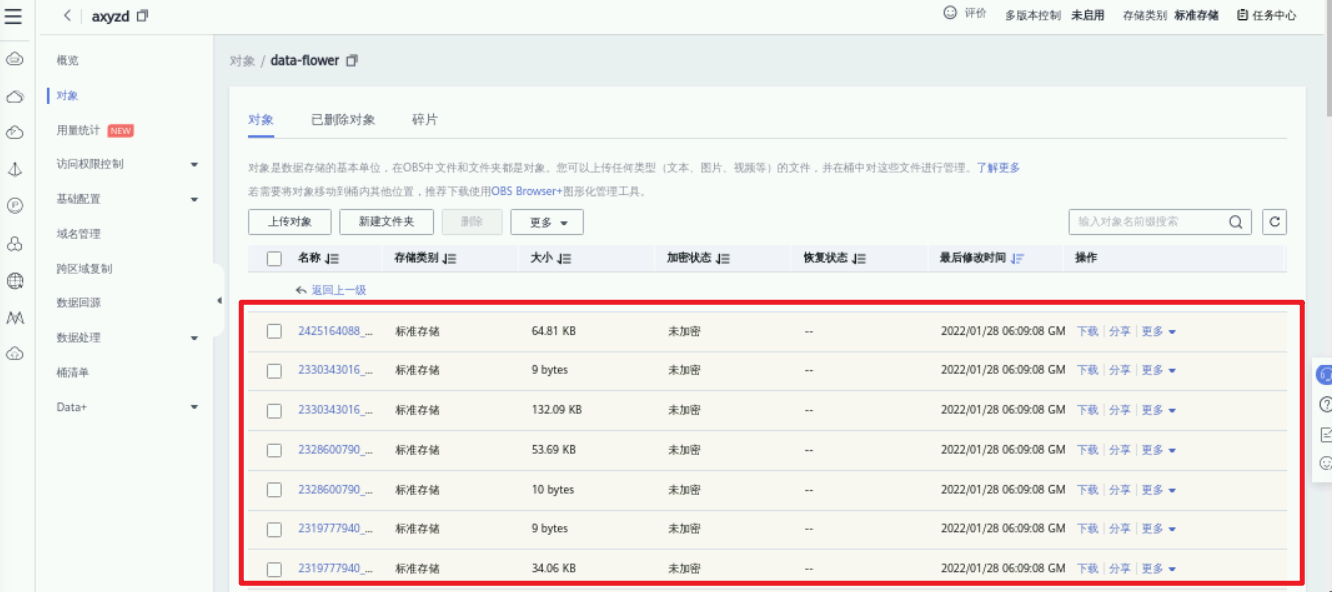This screenshot has height=592, width=1332.
Task: Open the toolbar 更多 dropdown
Action: tap(547, 222)
